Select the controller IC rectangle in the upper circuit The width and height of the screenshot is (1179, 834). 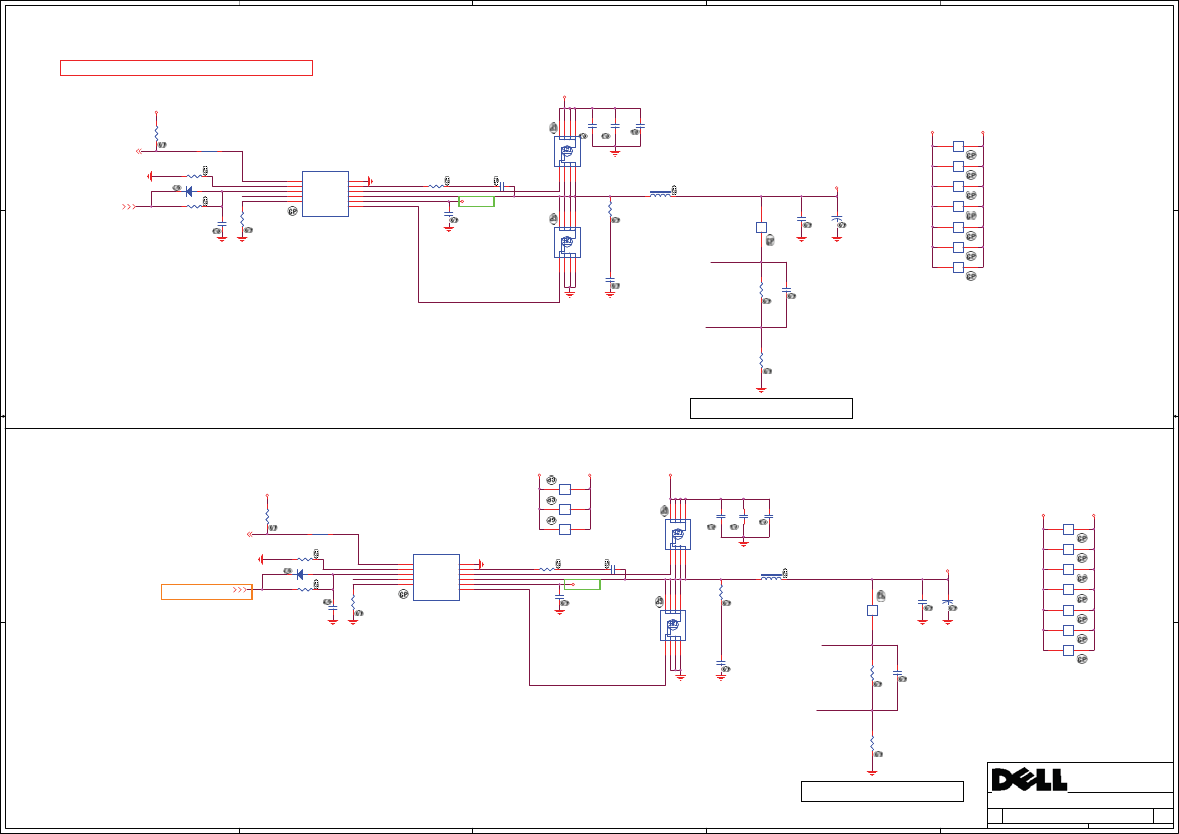point(326,194)
